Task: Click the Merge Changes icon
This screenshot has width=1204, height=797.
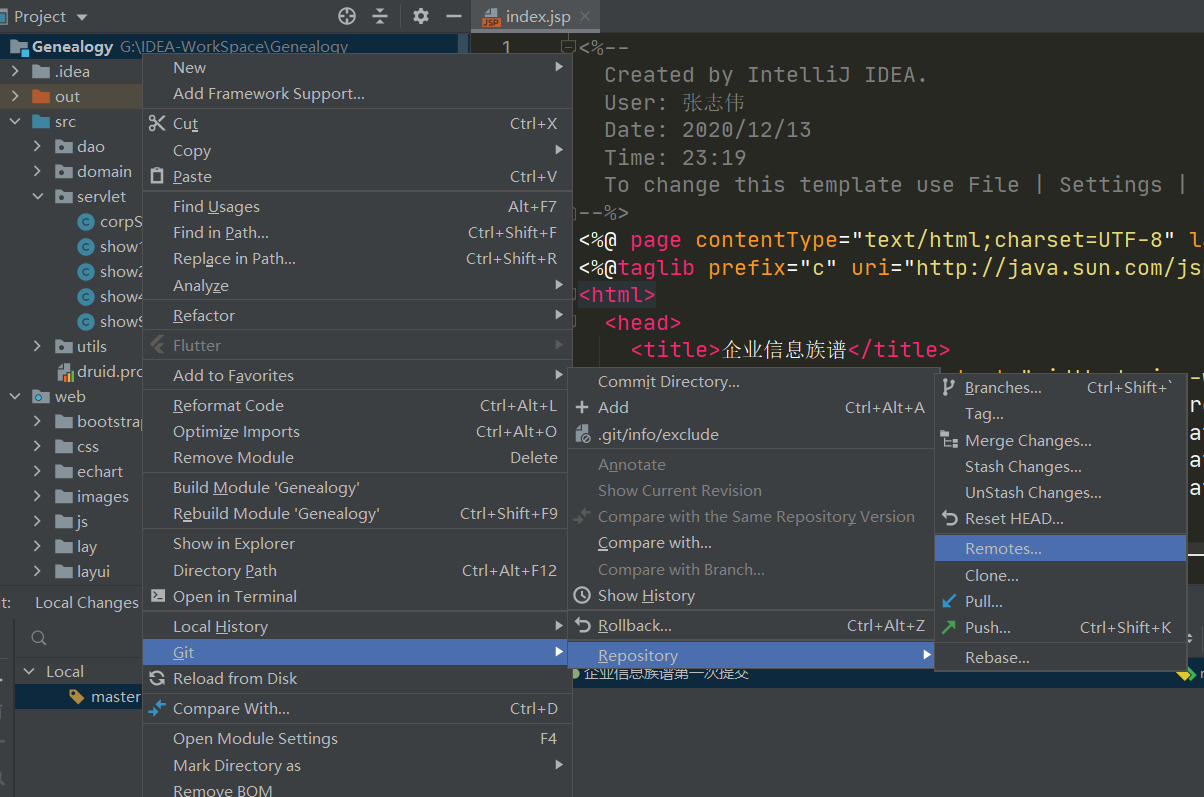Action: (x=949, y=440)
